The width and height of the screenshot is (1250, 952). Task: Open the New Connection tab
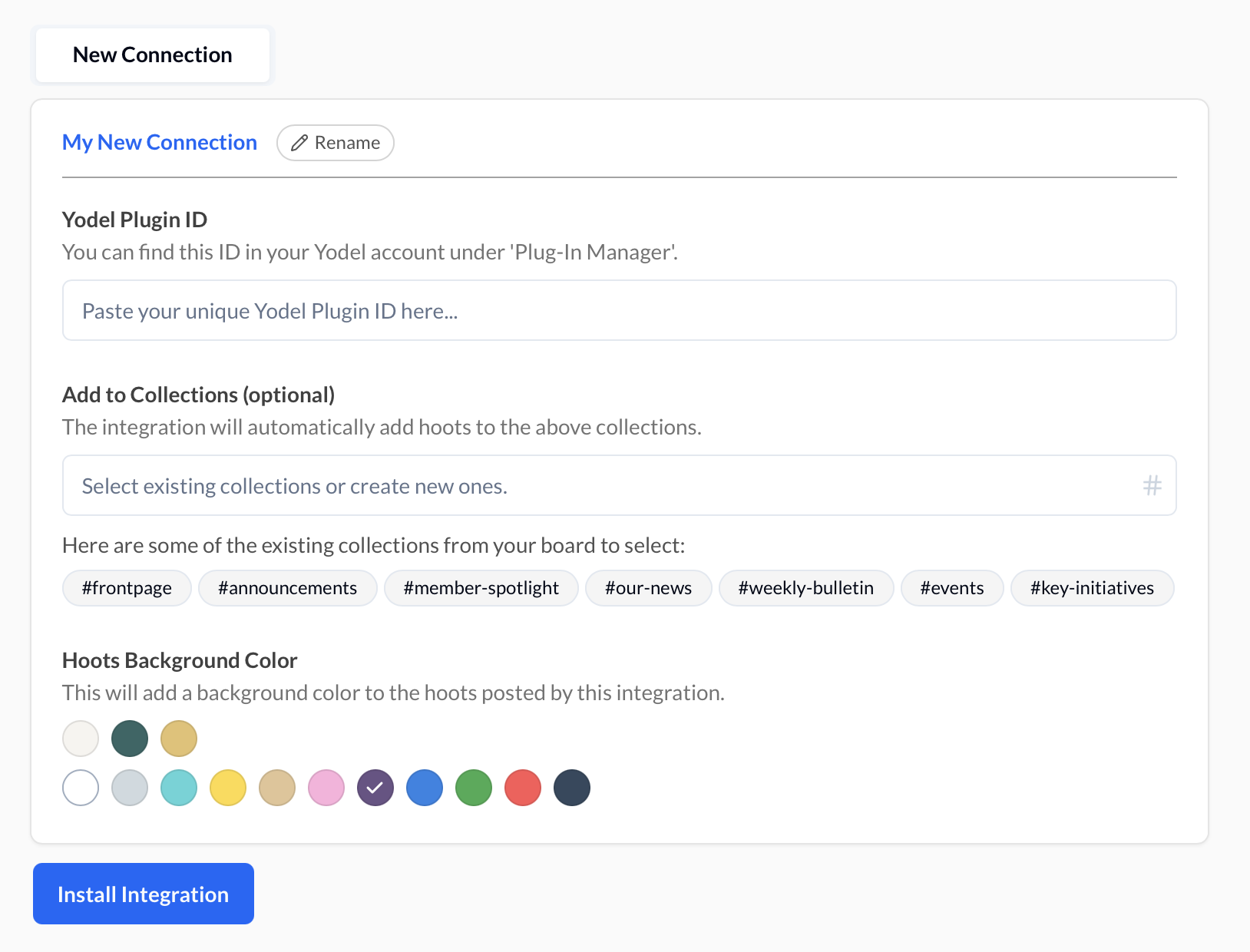[153, 55]
